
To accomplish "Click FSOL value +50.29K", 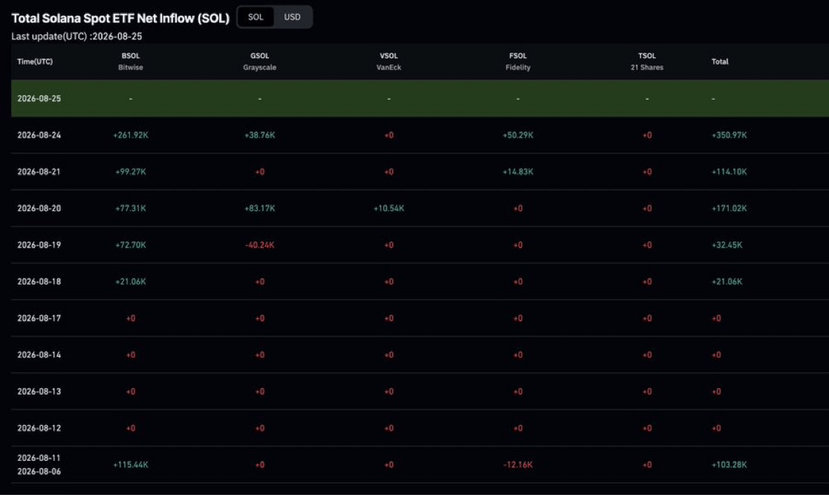I will [x=518, y=135].
